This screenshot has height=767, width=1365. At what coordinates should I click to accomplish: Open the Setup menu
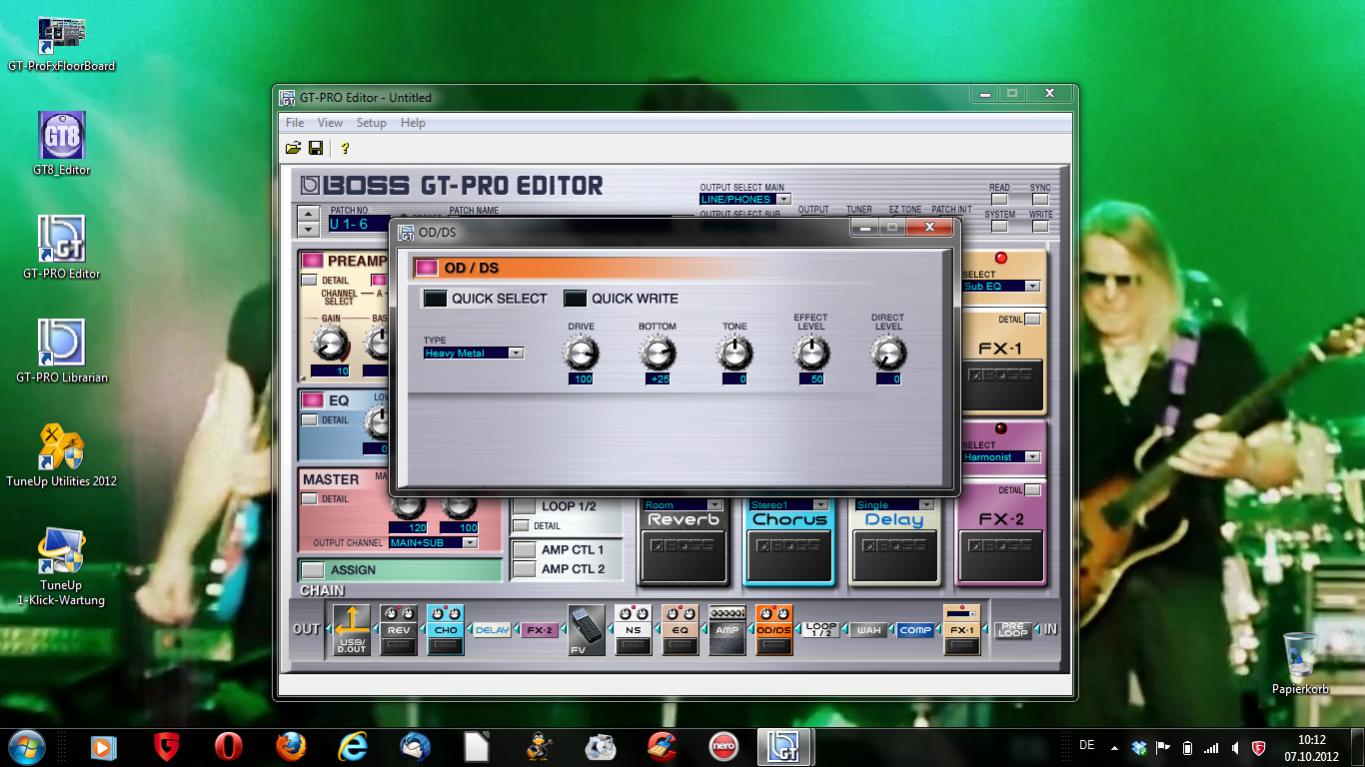(x=371, y=123)
